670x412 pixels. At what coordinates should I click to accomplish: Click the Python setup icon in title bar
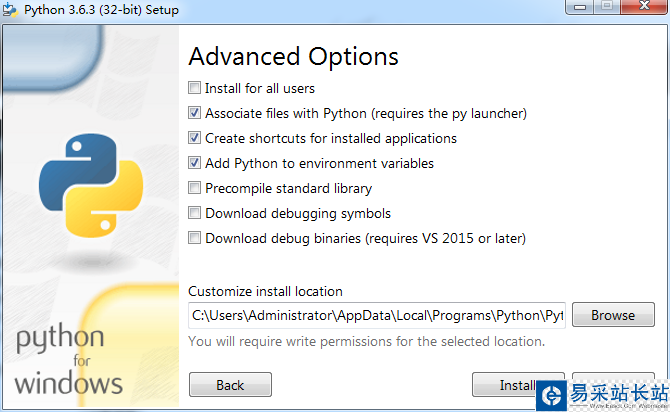[x=11, y=10]
